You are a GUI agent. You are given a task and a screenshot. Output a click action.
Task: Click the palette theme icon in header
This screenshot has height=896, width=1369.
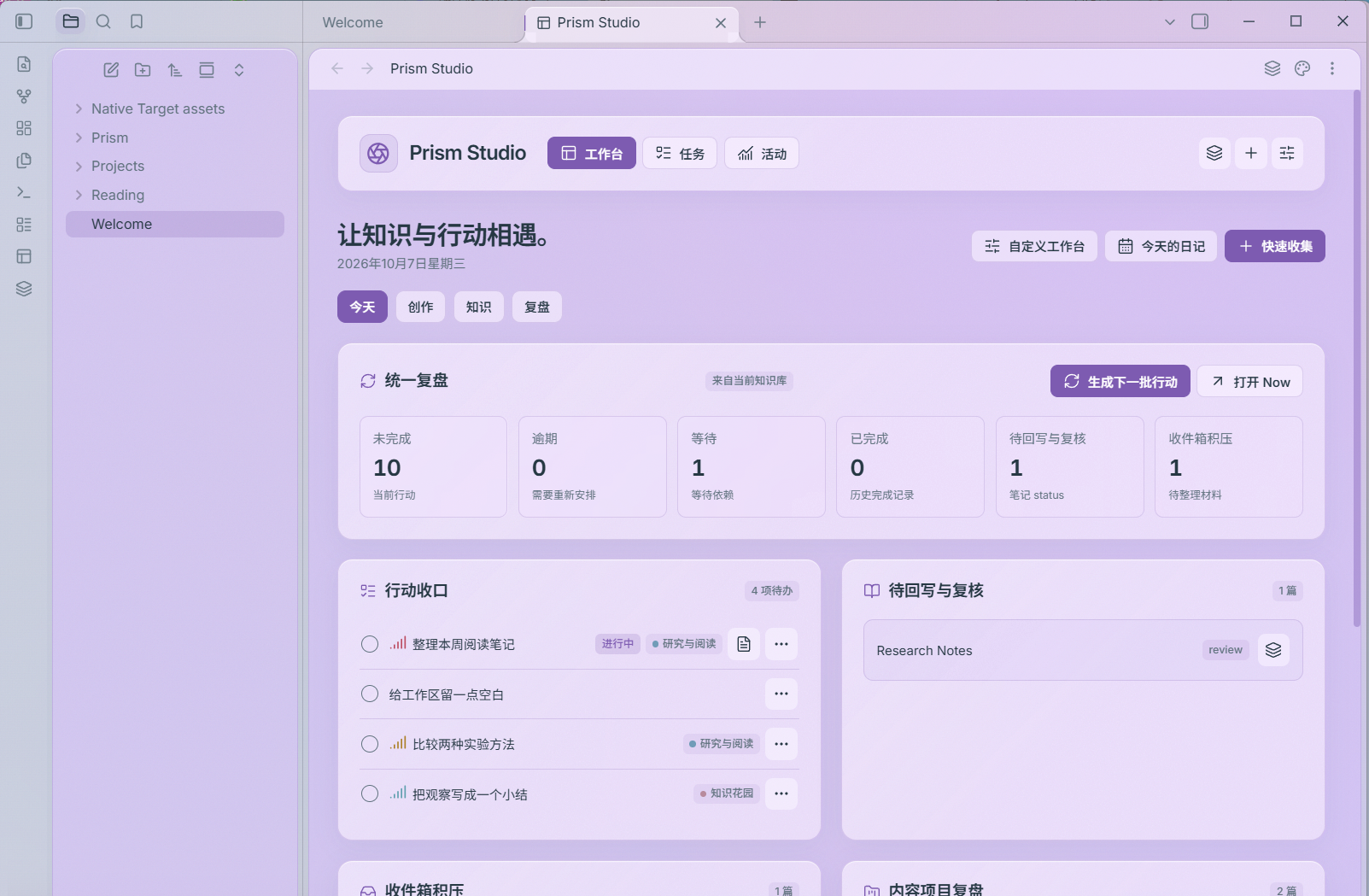pos(1302,68)
